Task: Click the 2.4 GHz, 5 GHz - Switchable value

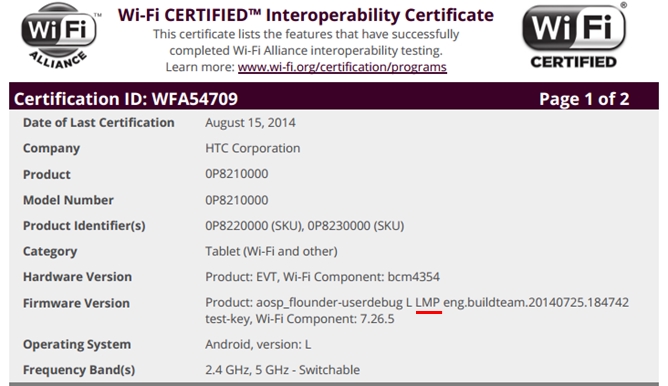Action: (282, 370)
